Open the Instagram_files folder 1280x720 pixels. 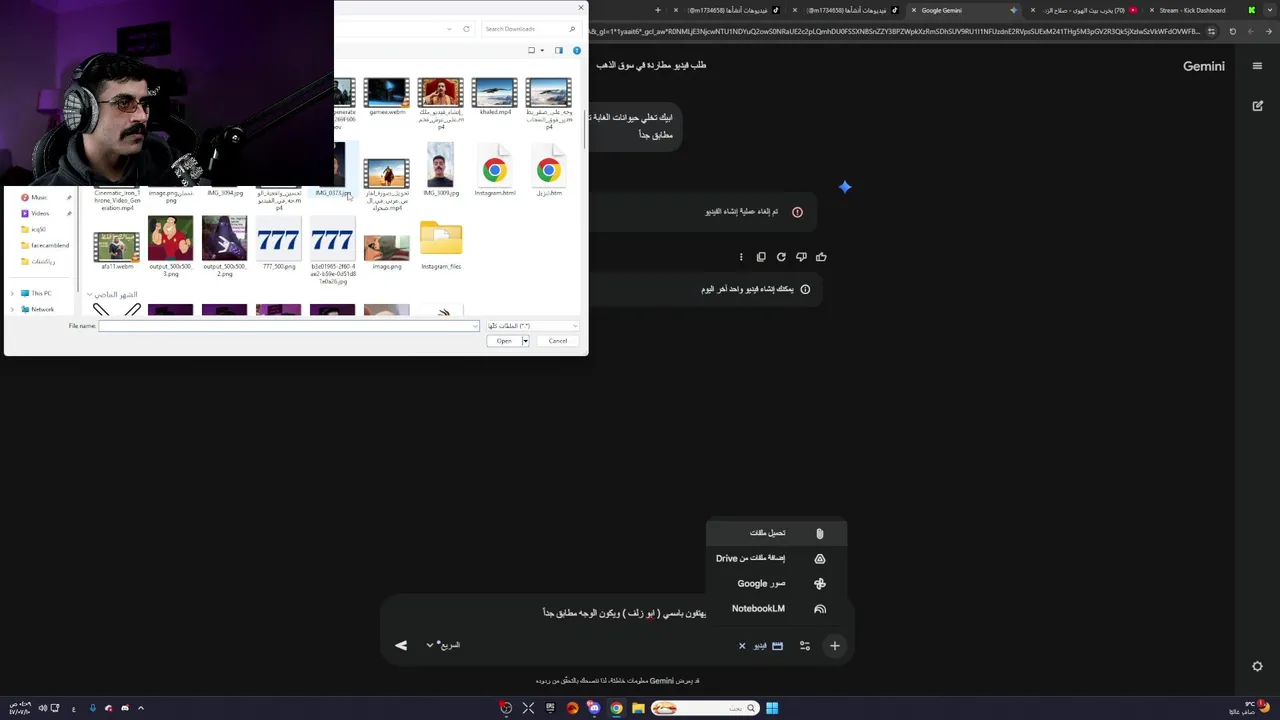(441, 247)
